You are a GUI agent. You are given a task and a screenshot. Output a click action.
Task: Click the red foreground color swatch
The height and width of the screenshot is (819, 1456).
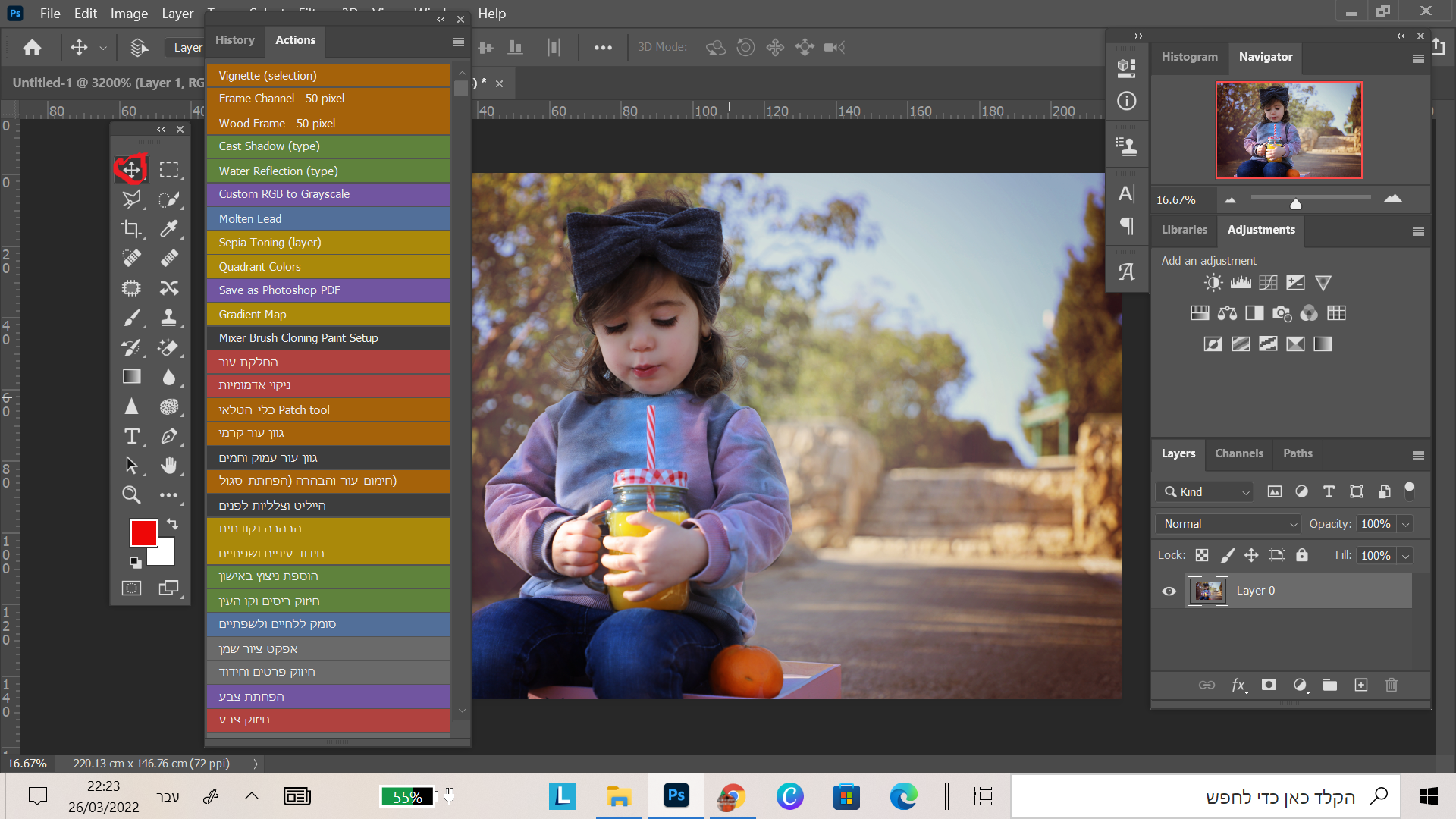point(143,532)
